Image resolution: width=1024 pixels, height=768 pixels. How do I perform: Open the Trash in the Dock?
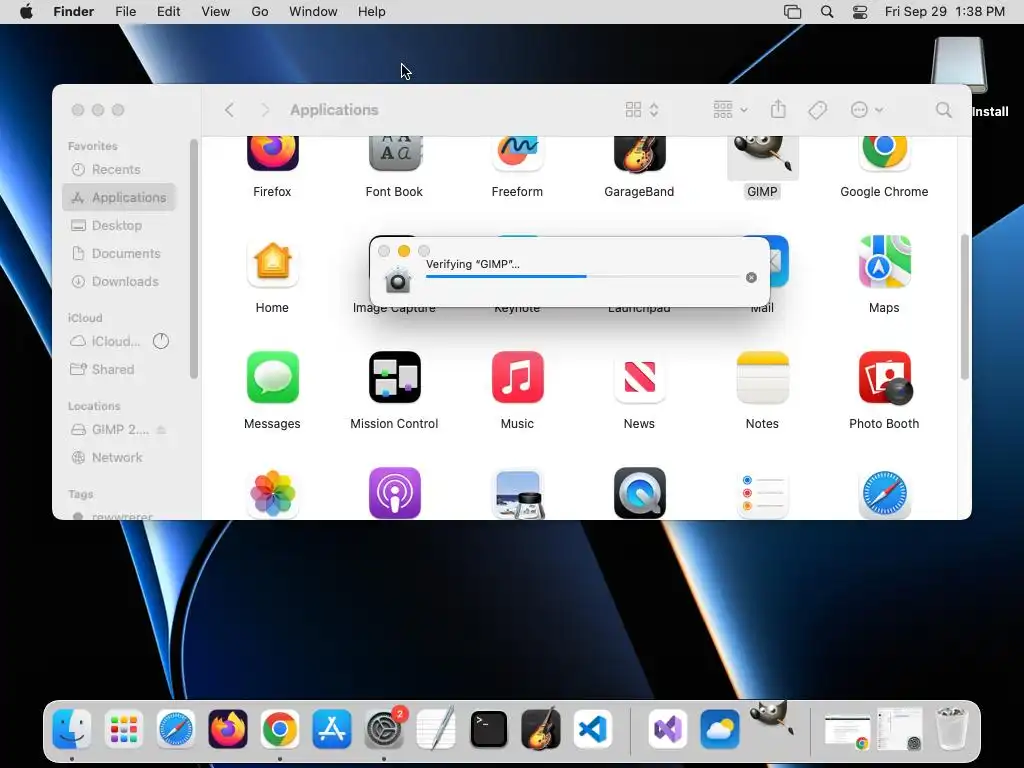[x=952, y=728]
